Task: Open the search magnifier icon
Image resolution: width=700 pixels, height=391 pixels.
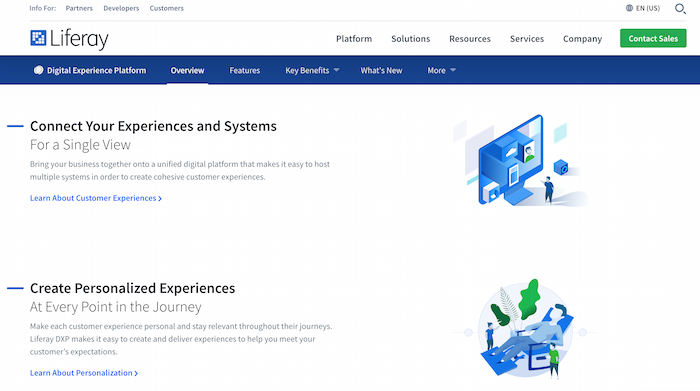Action: (680, 8)
